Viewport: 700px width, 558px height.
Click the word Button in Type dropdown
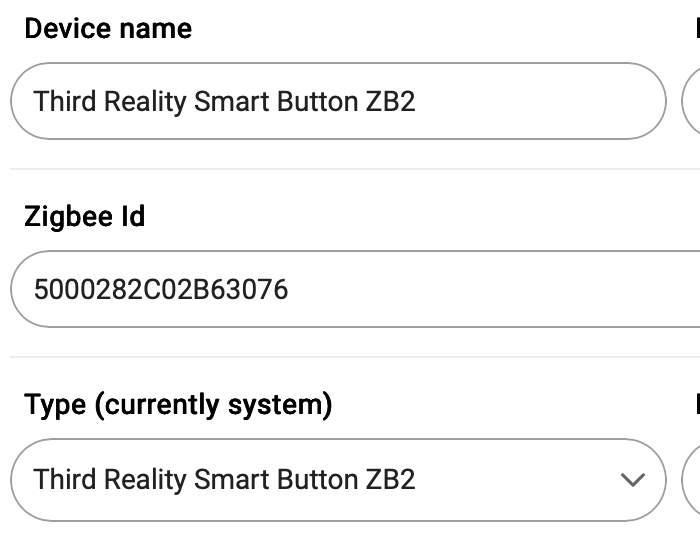click(317, 479)
